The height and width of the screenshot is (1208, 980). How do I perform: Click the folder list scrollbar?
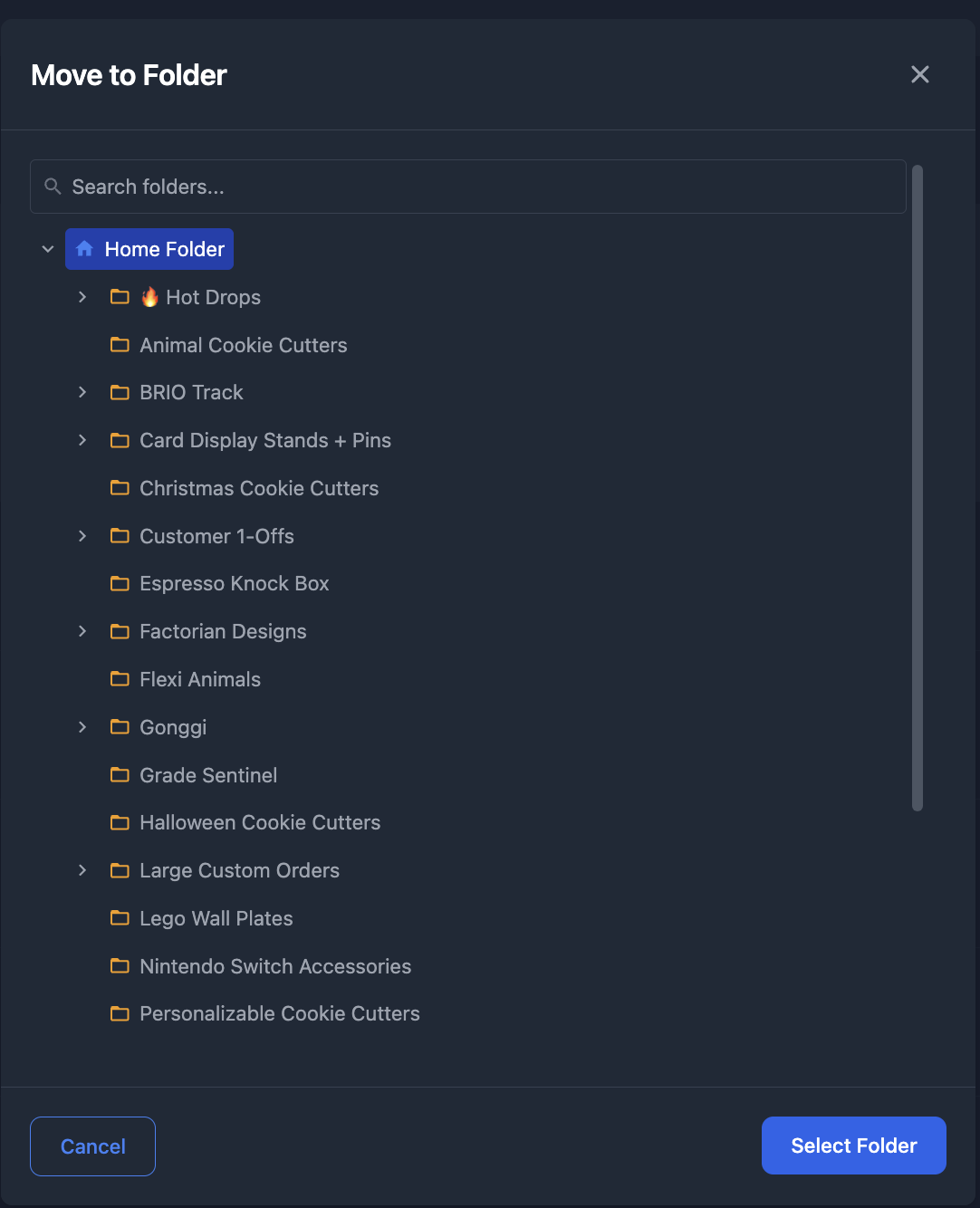coord(918,489)
